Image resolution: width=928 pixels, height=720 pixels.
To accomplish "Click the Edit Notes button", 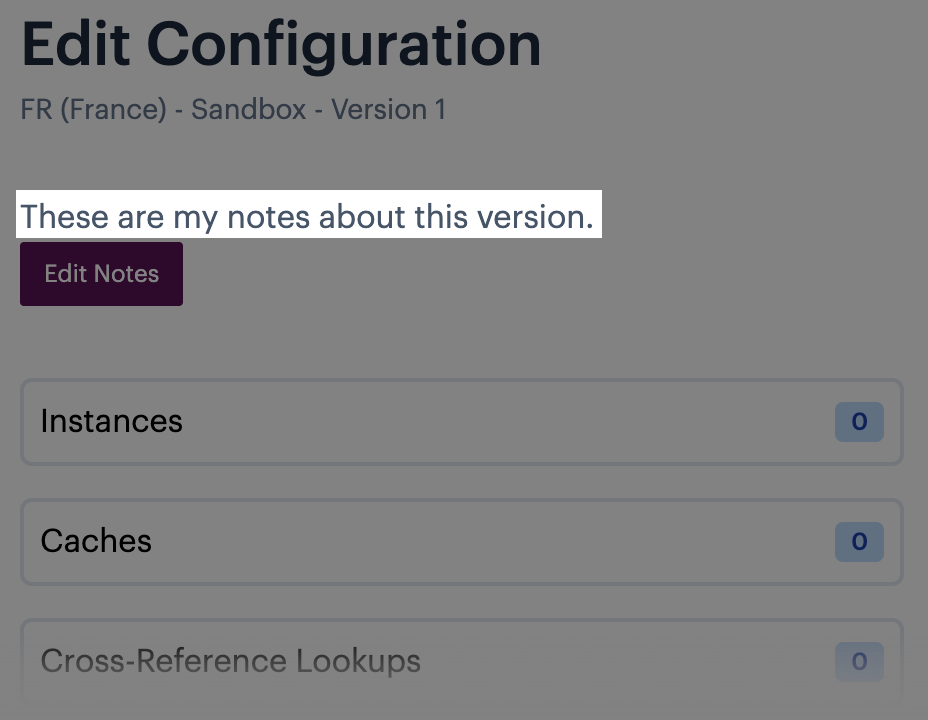I will tap(101, 274).
